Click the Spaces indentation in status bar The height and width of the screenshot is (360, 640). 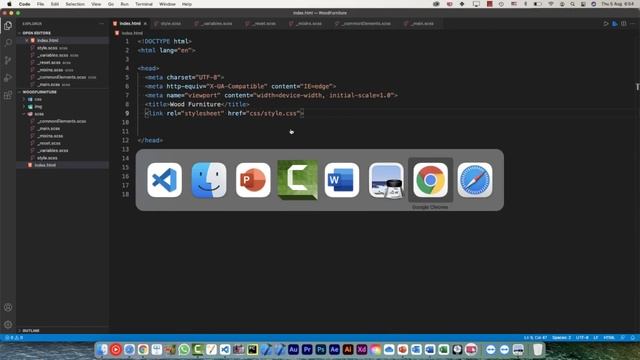(x=561, y=338)
